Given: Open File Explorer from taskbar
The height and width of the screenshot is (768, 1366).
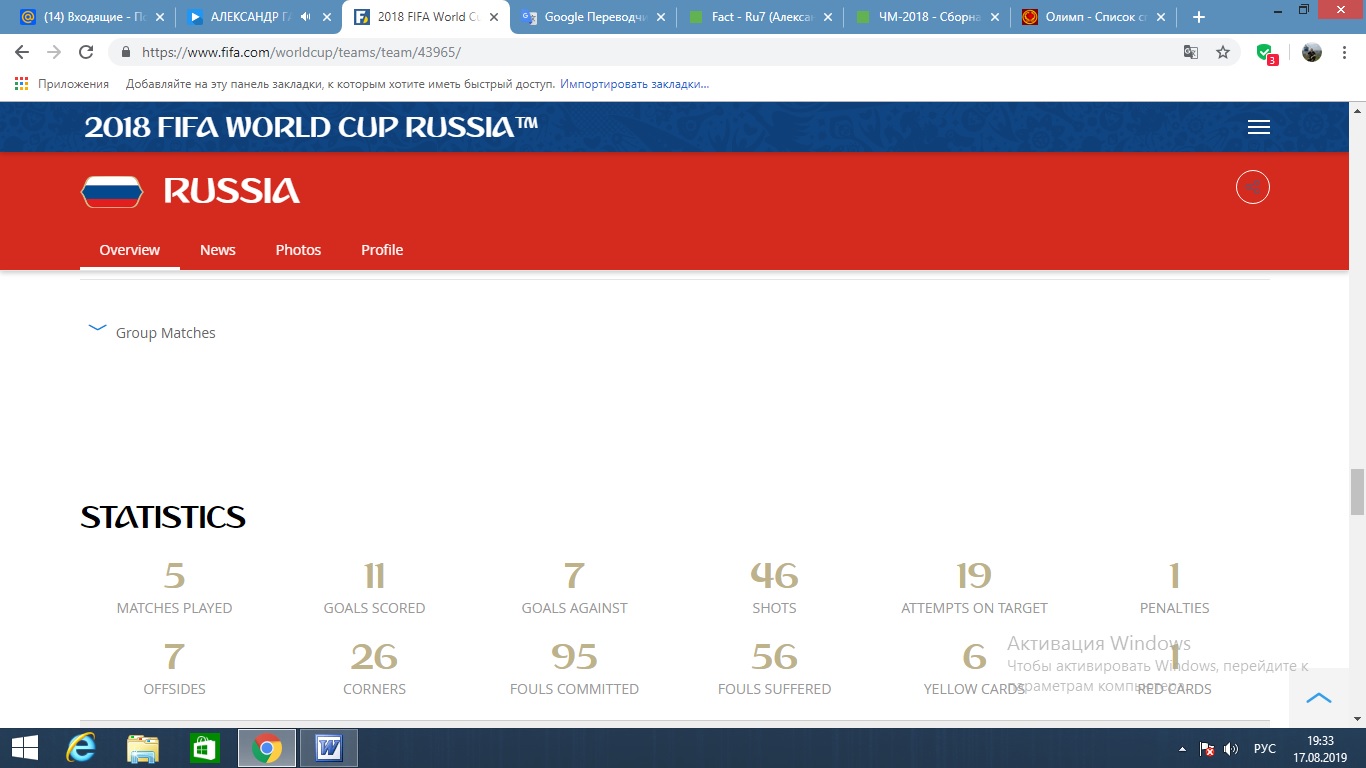Looking at the screenshot, I should click(x=143, y=748).
